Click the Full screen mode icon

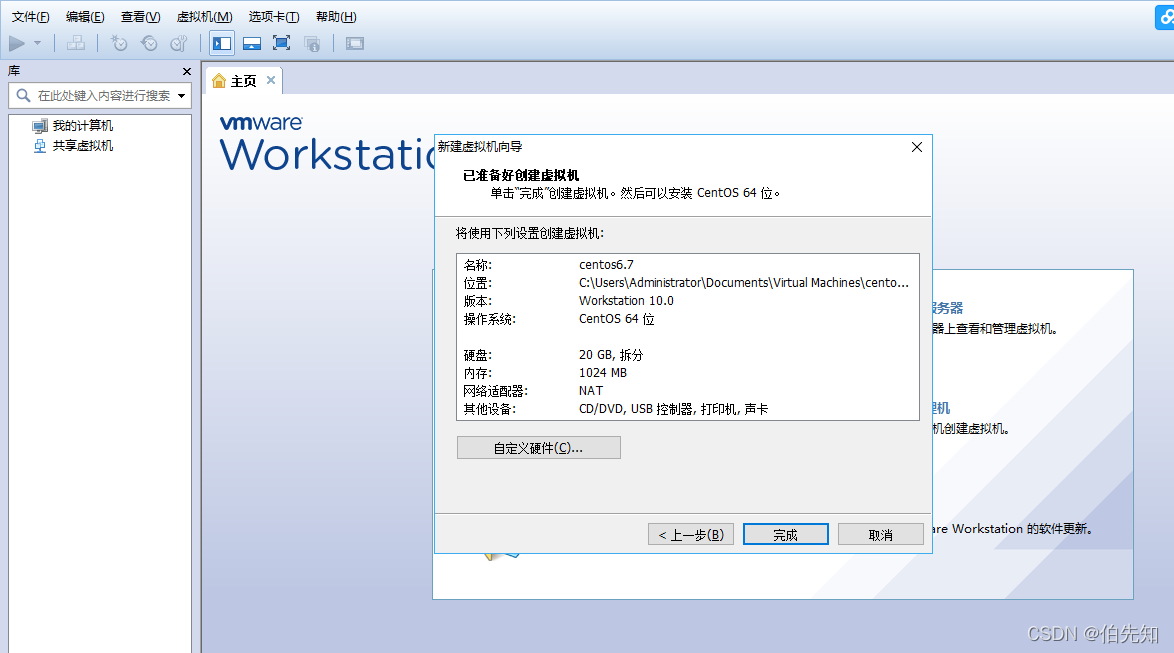coord(282,43)
